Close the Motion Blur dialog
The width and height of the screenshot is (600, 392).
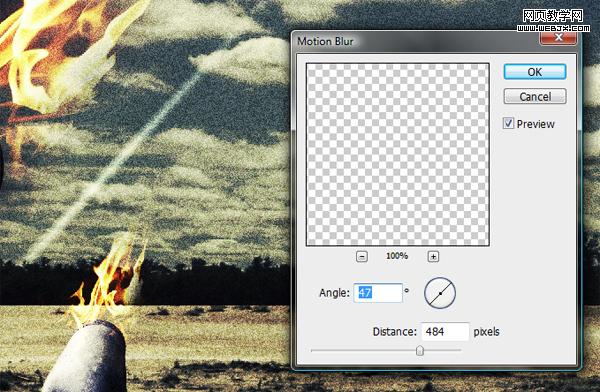[x=558, y=38]
